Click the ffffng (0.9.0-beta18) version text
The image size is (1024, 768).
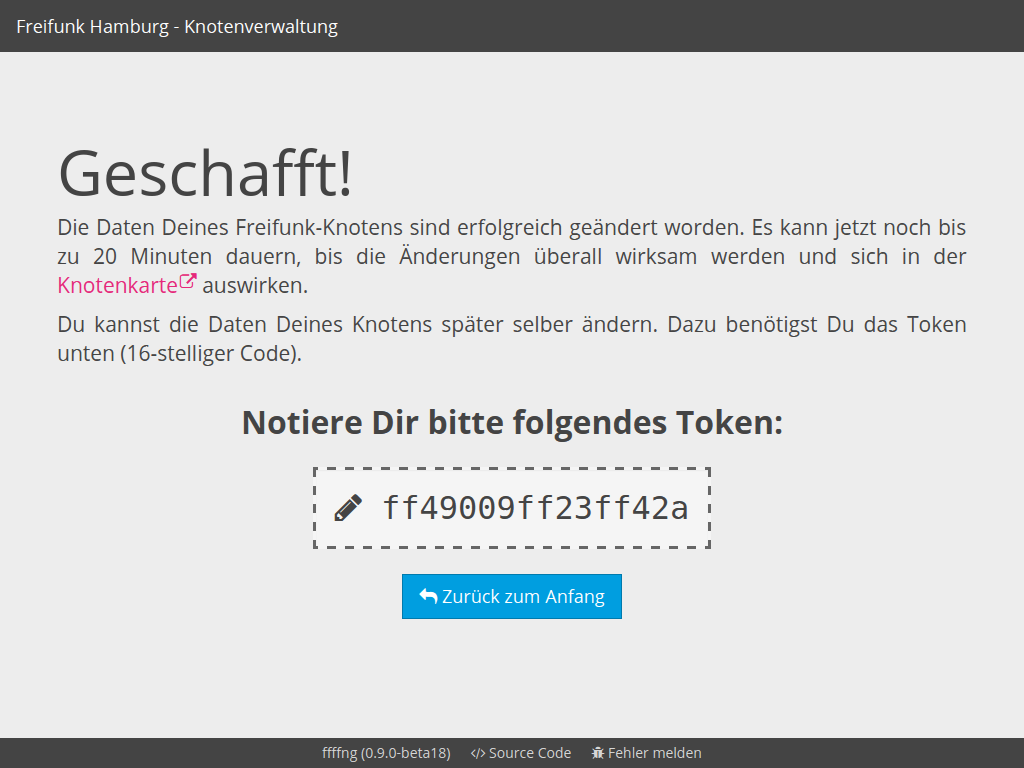pyautogui.click(x=386, y=753)
